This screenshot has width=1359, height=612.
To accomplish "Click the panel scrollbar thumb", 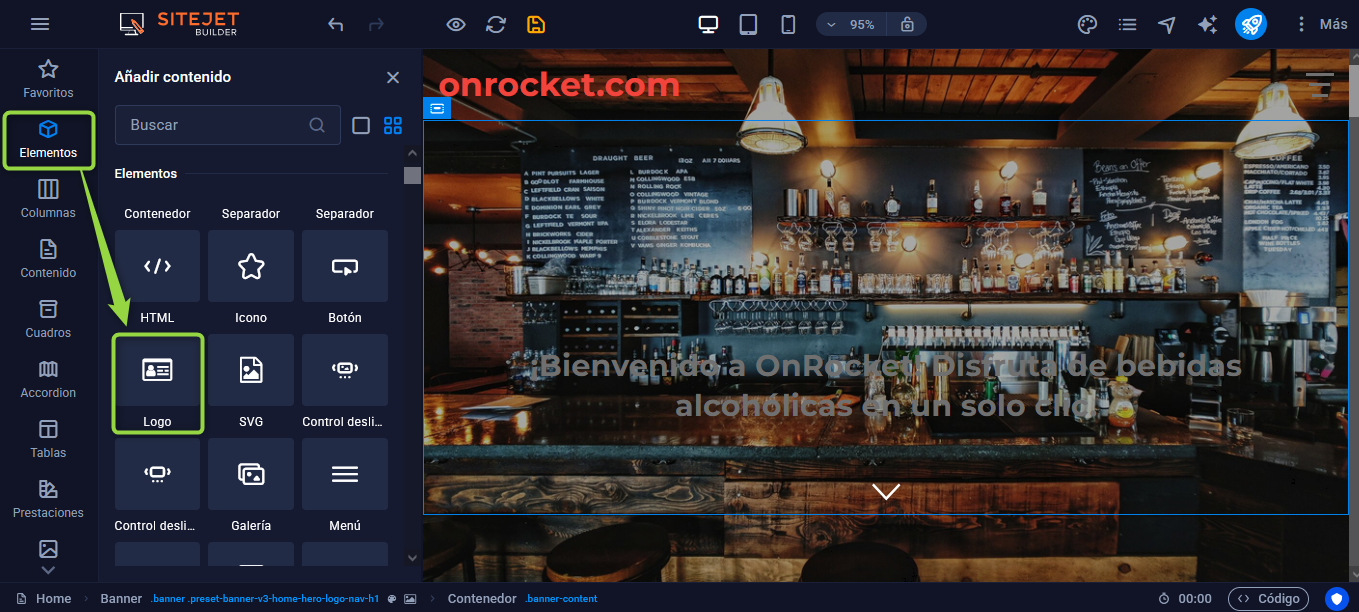I will [x=412, y=176].
